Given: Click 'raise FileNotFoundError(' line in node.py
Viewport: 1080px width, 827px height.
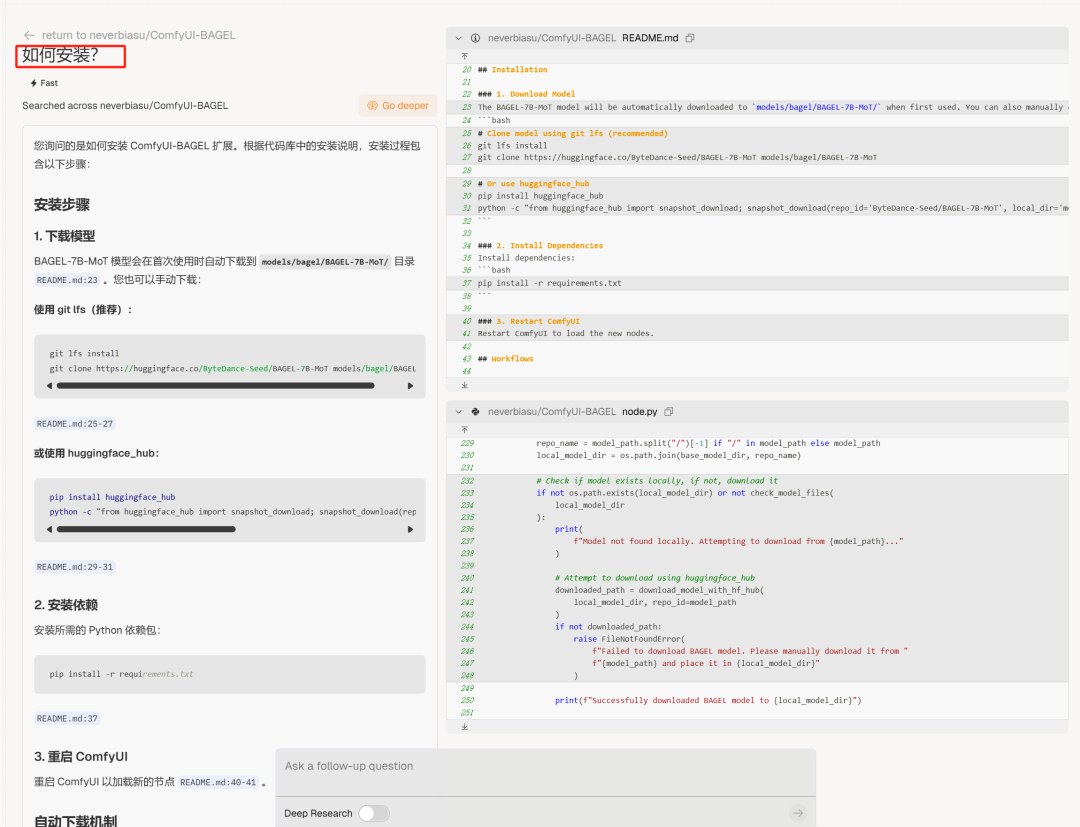Looking at the screenshot, I should point(629,639).
